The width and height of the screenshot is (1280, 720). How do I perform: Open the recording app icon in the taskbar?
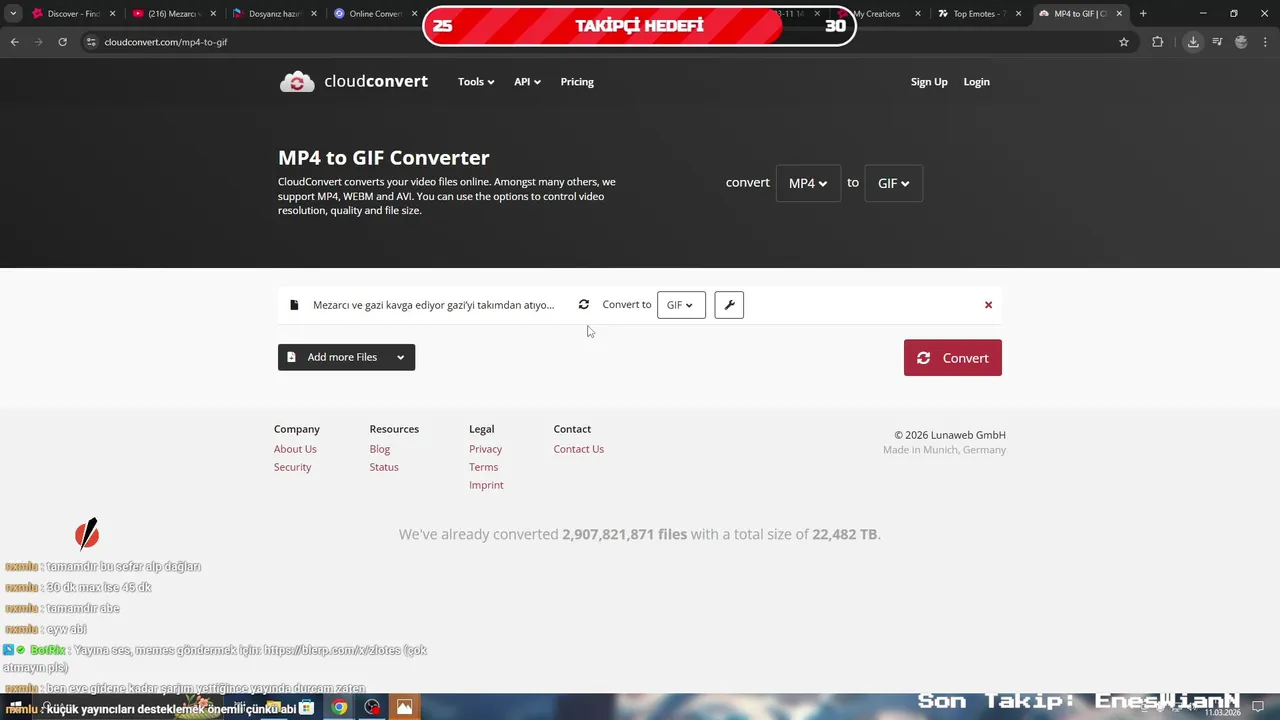(x=372, y=707)
